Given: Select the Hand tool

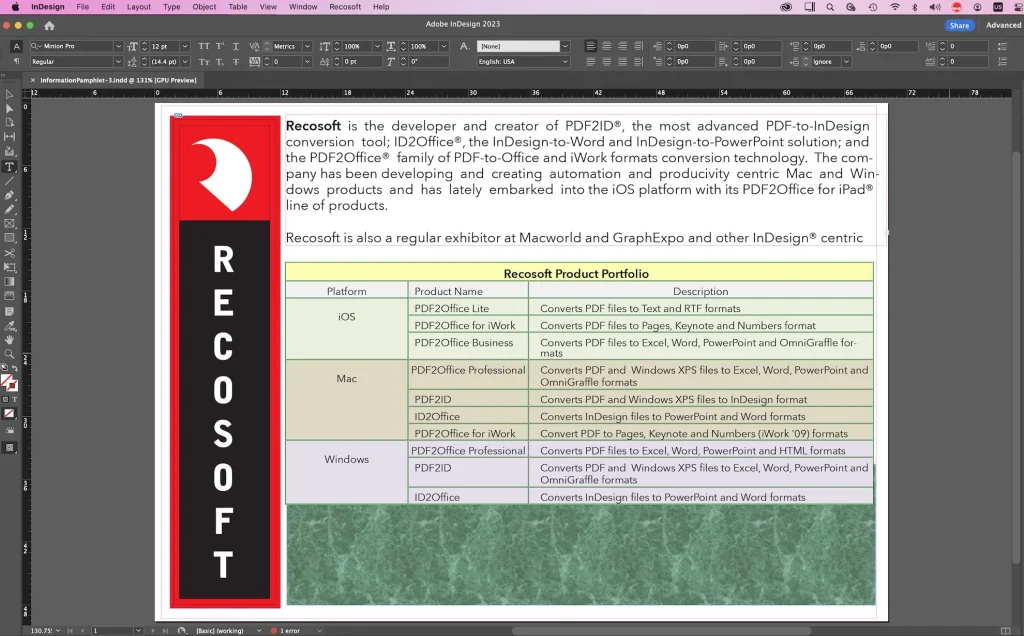Looking at the screenshot, I should (9, 340).
